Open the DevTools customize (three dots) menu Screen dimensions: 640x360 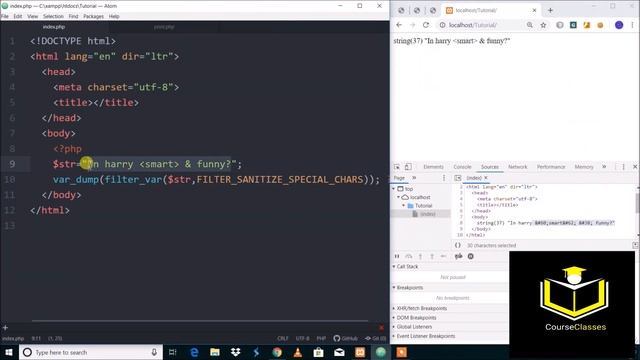pos(623,167)
